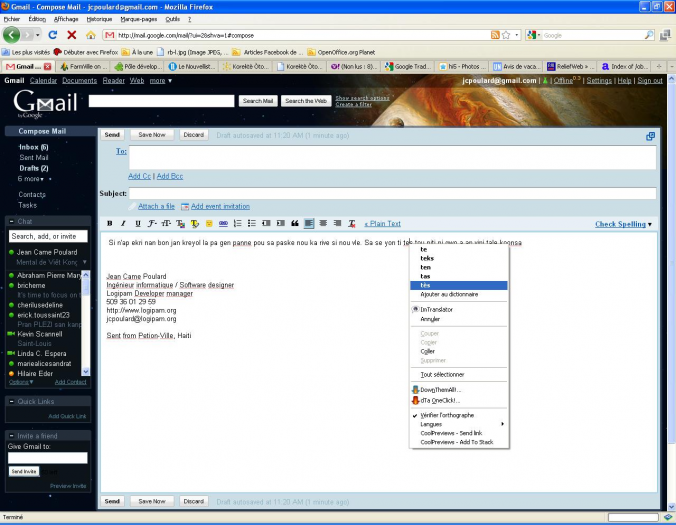This screenshot has width=676, height=525.
Task: Align text to the left
Action: pos(309,223)
